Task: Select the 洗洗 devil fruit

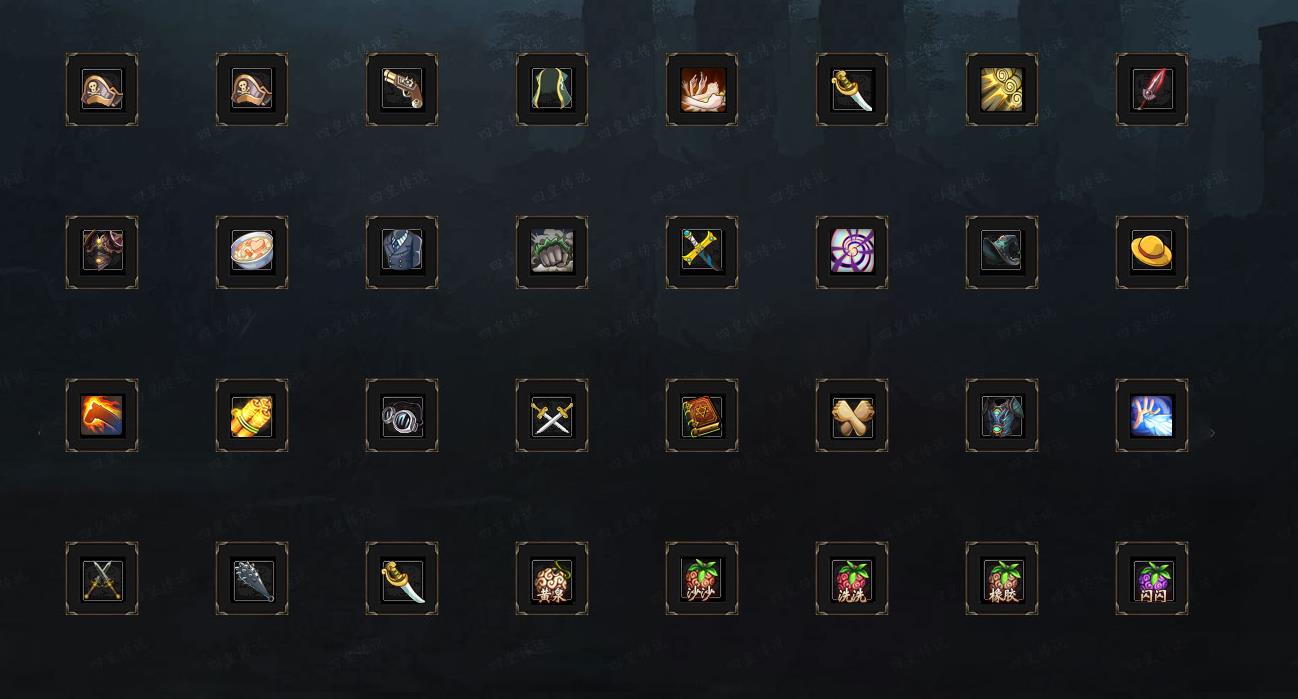Action: click(x=852, y=578)
